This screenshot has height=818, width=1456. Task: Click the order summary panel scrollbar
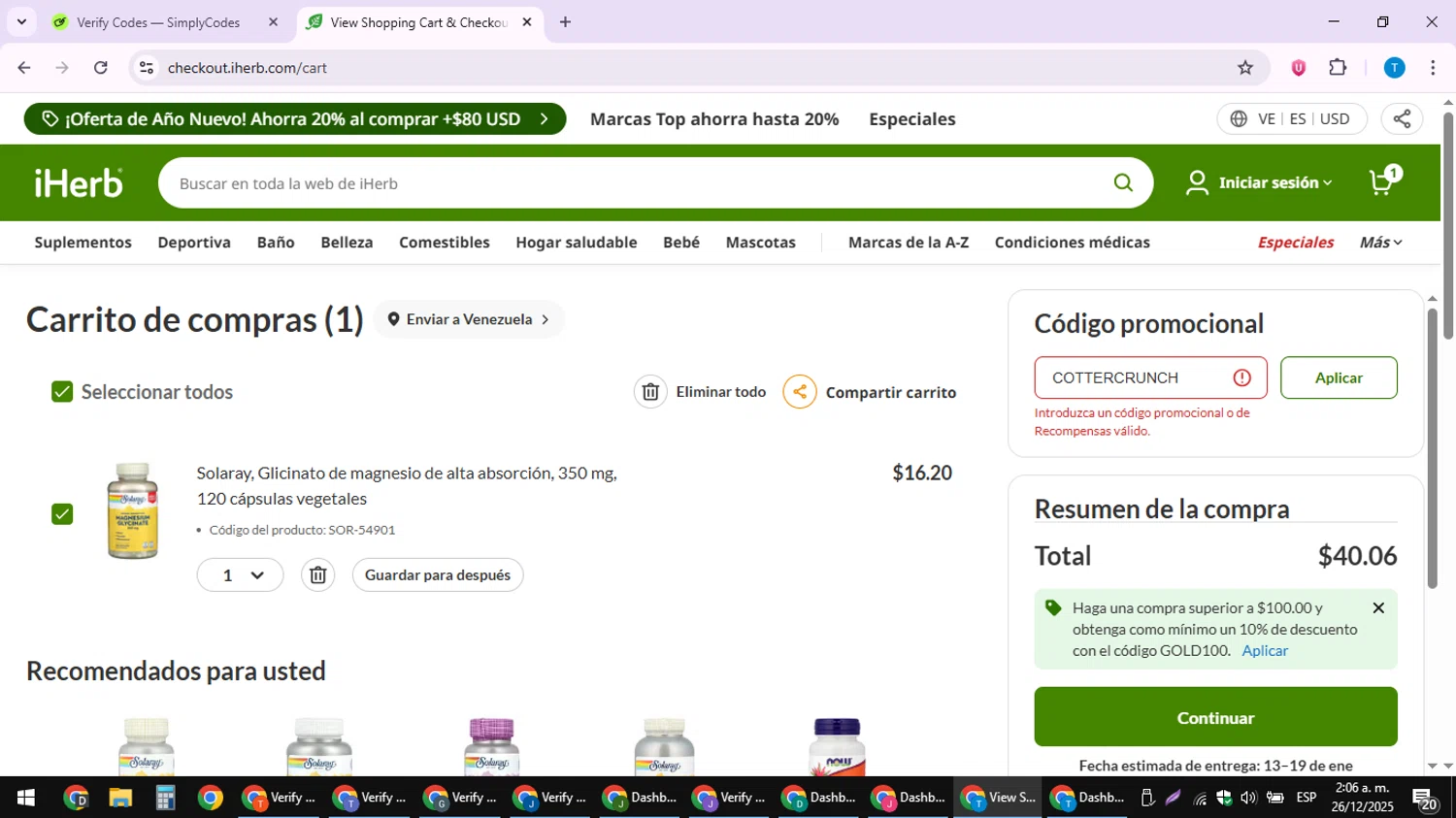pyautogui.click(x=1432, y=448)
